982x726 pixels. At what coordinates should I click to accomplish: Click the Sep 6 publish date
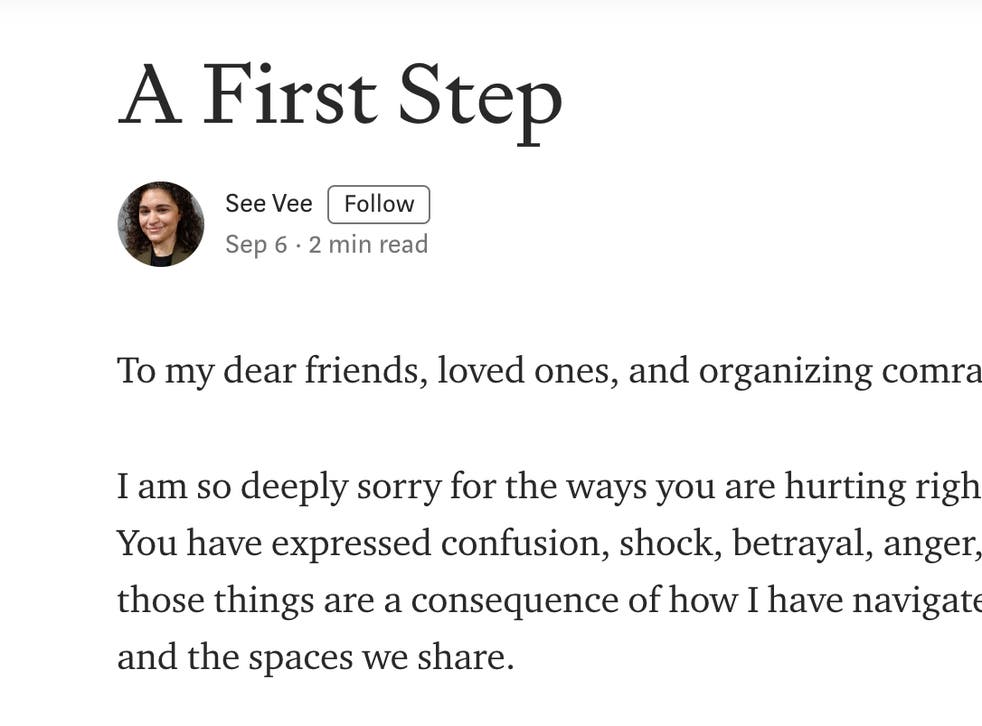pyautogui.click(x=256, y=245)
